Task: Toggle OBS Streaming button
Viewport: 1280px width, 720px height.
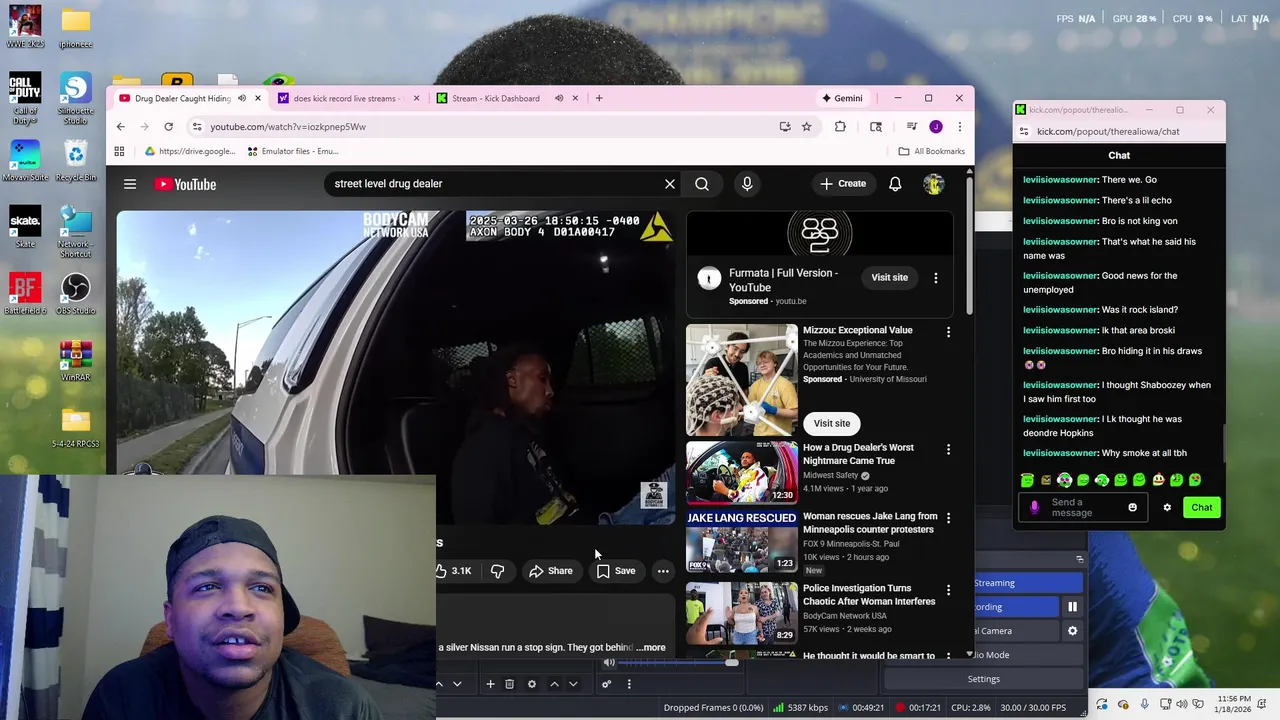Action: point(1028,583)
